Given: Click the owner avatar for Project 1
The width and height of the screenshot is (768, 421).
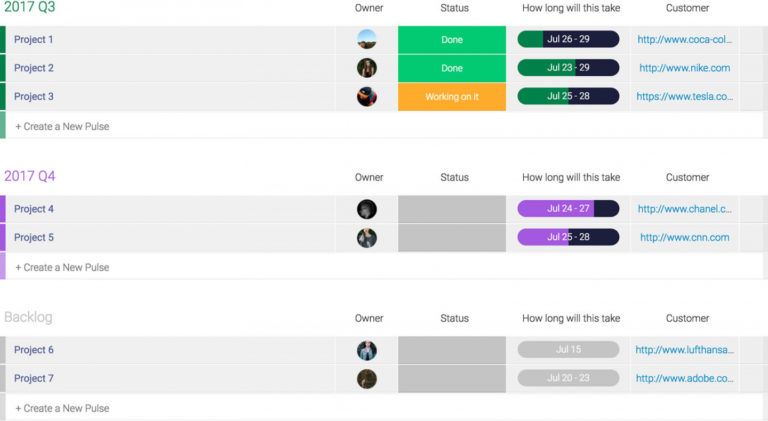Looking at the screenshot, I should click(x=367, y=40).
